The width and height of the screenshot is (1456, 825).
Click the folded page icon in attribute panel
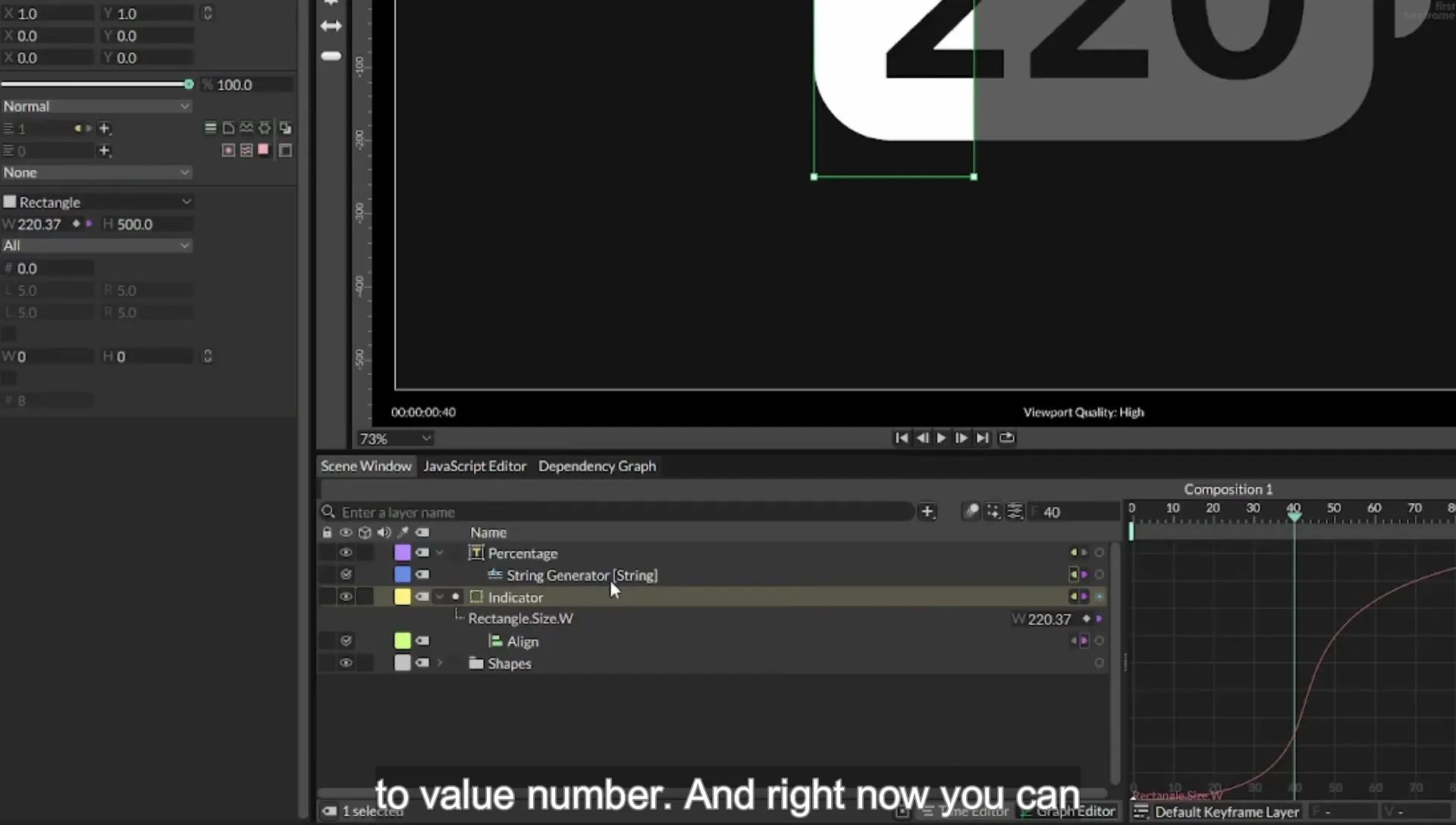pos(228,128)
